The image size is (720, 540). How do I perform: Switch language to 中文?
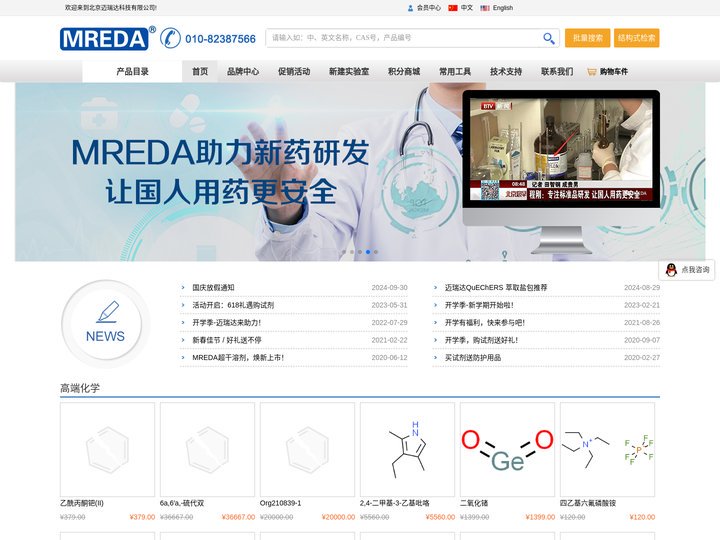[467, 8]
